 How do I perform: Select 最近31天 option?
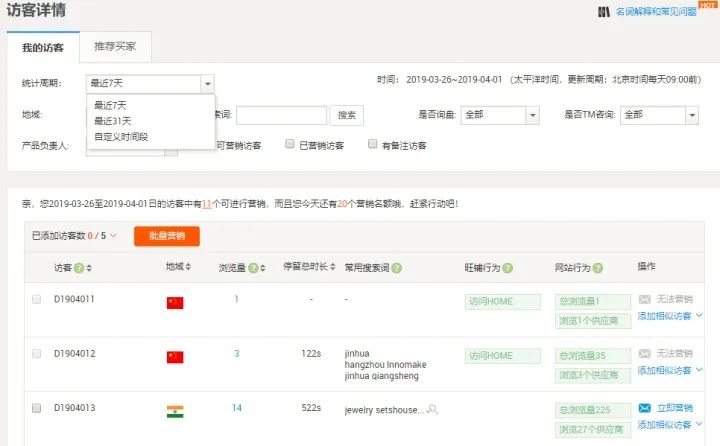coord(113,121)
